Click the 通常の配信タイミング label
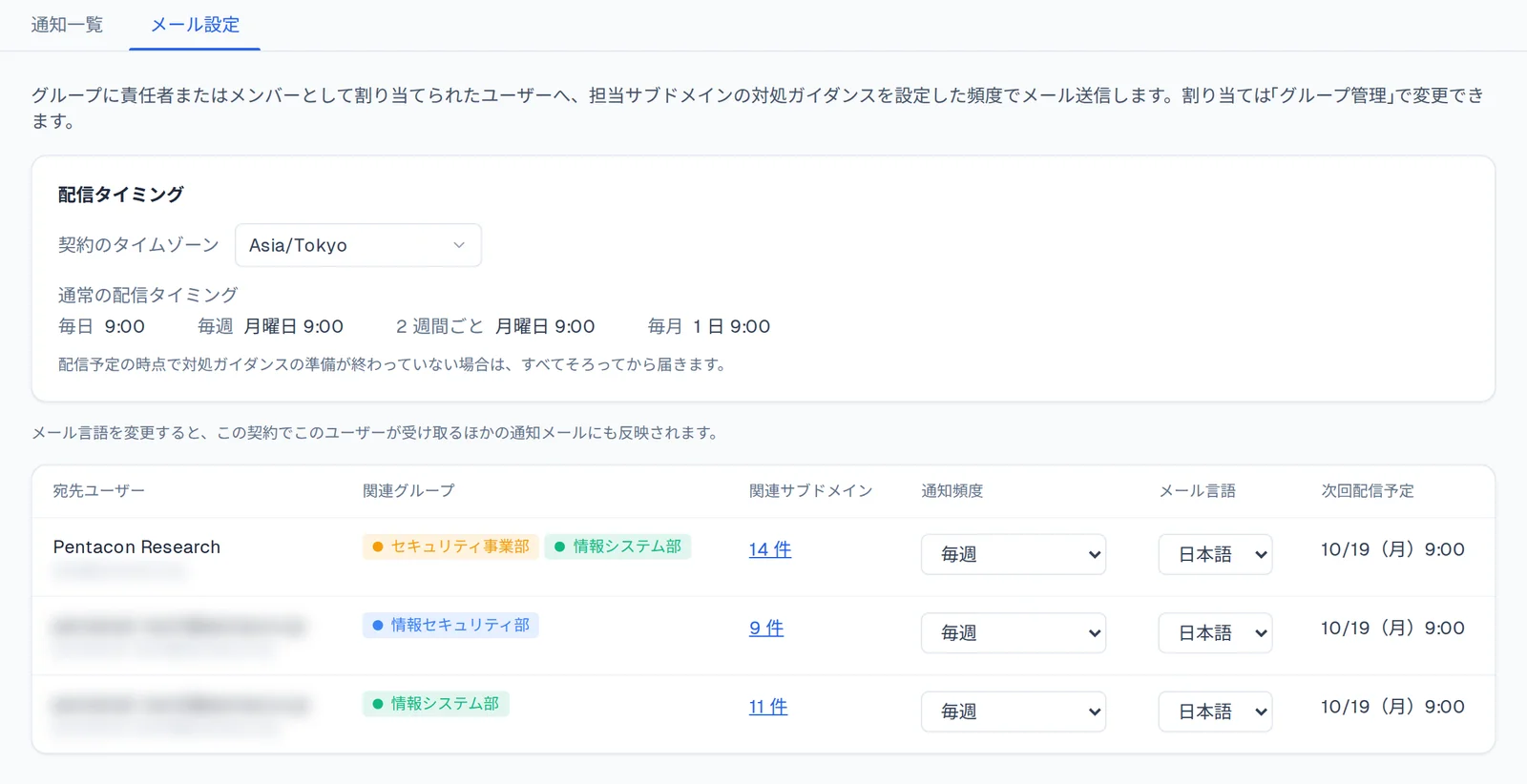This screenshot has width=1527, height=784. point(148,296)
